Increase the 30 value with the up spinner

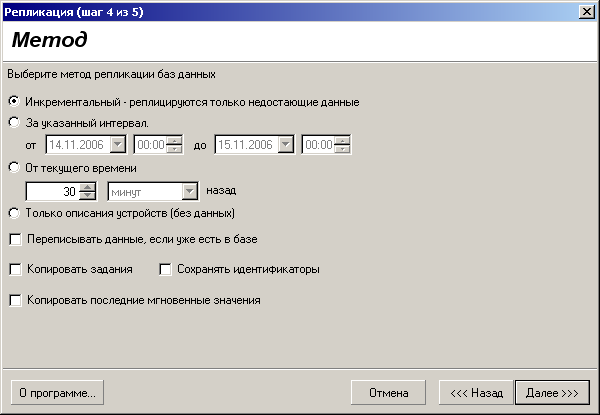pyautogui.click(x=88, y=187)
